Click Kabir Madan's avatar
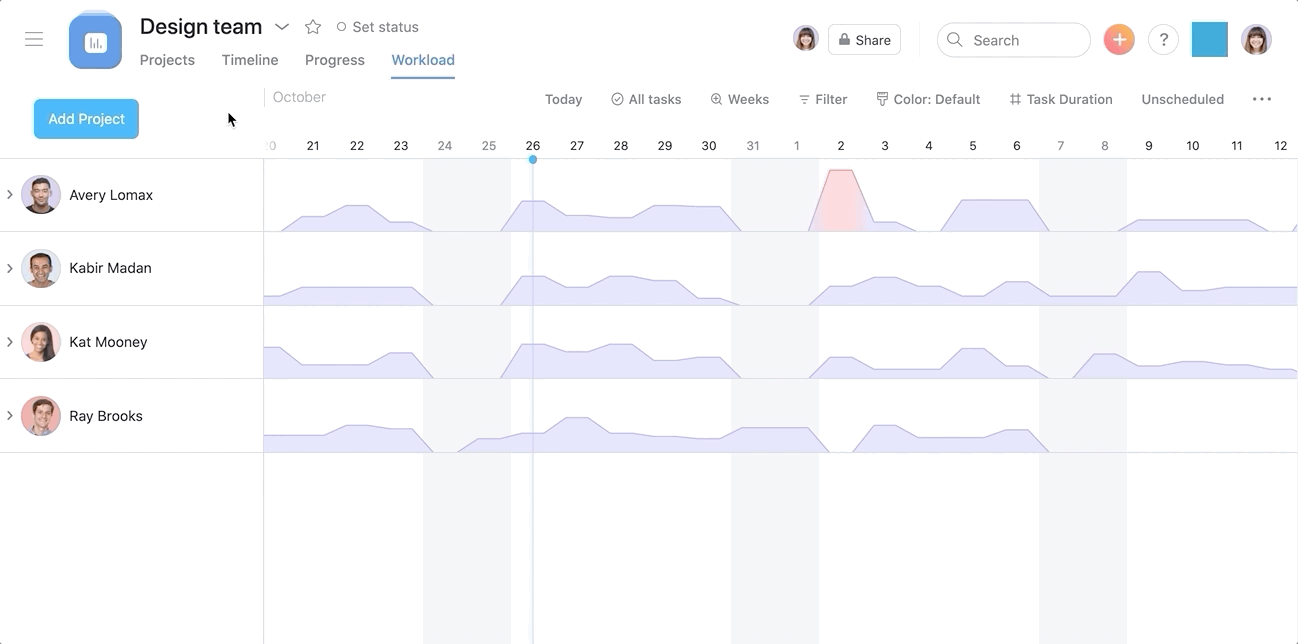 click(41, 268)
